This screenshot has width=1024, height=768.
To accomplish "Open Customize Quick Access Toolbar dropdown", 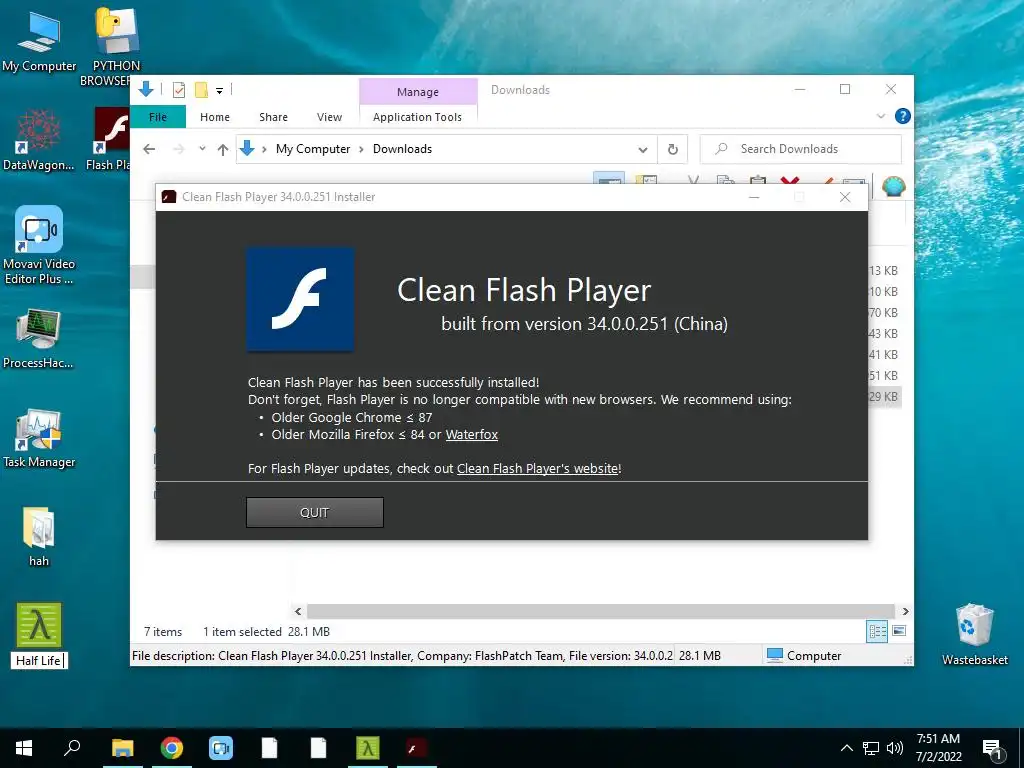I will click(219, 91).
